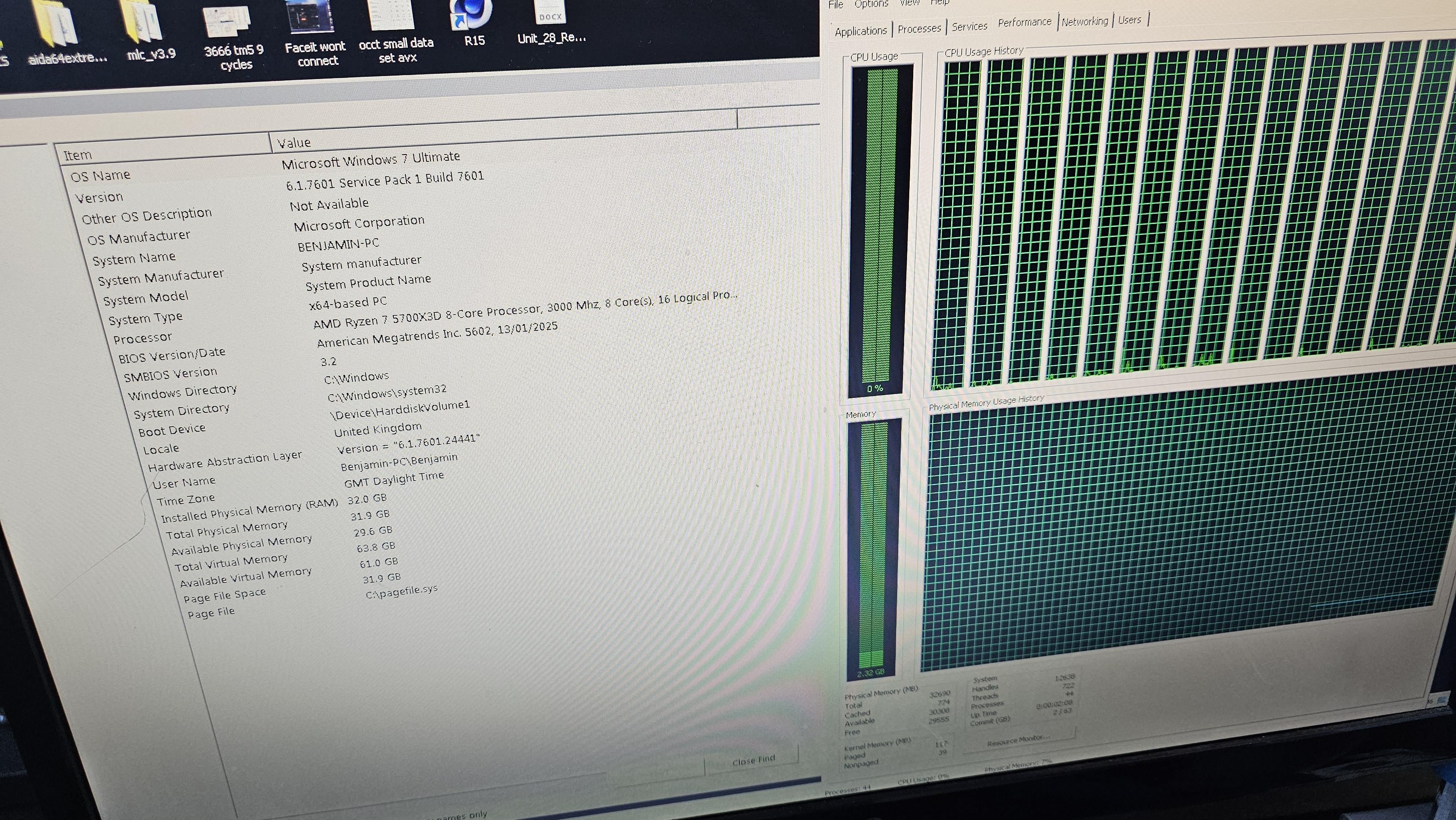Select the "C:\pagefile.sys" value

click(x=401, y=592)
